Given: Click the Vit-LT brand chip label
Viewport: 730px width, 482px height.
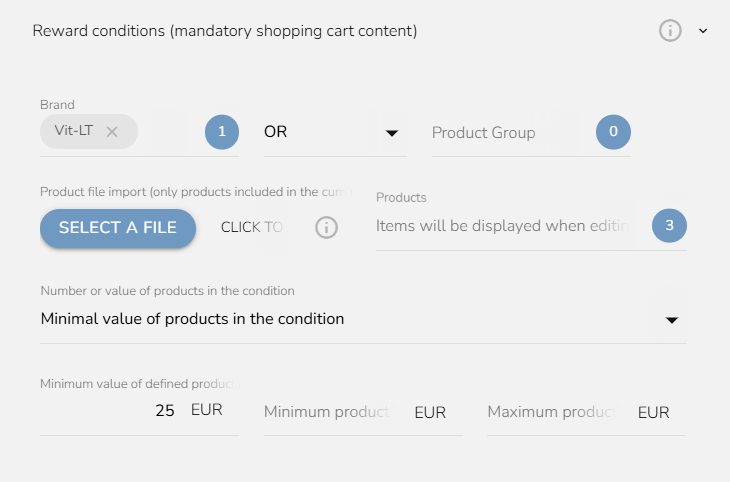Looking at the screenshot, I should (x=74, y=131).
